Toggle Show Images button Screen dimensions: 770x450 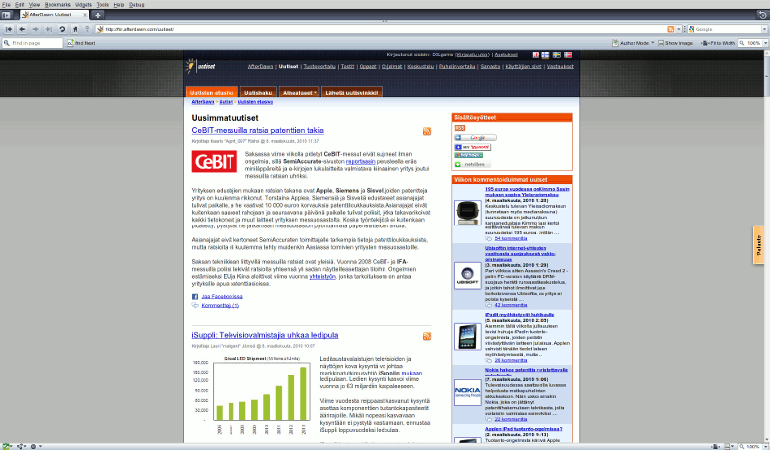[676, 43]
